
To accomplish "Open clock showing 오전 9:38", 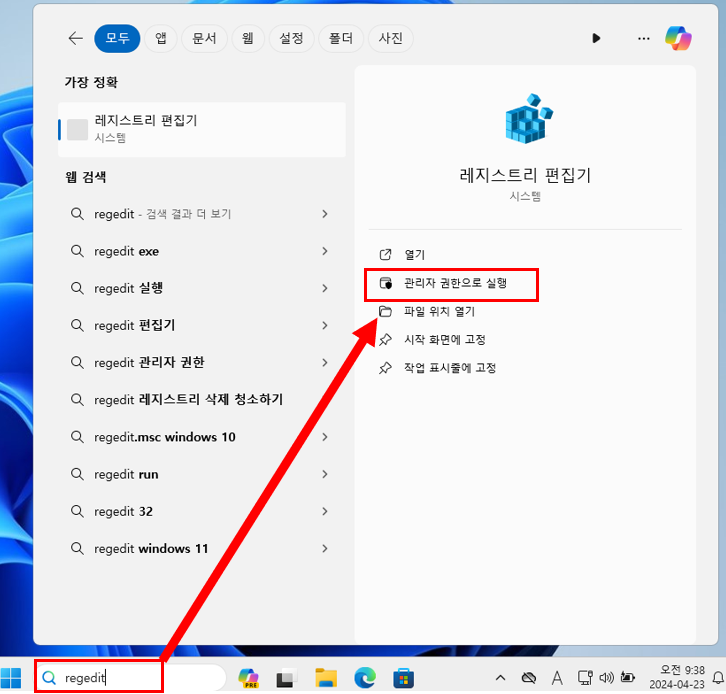I will 677,677.
